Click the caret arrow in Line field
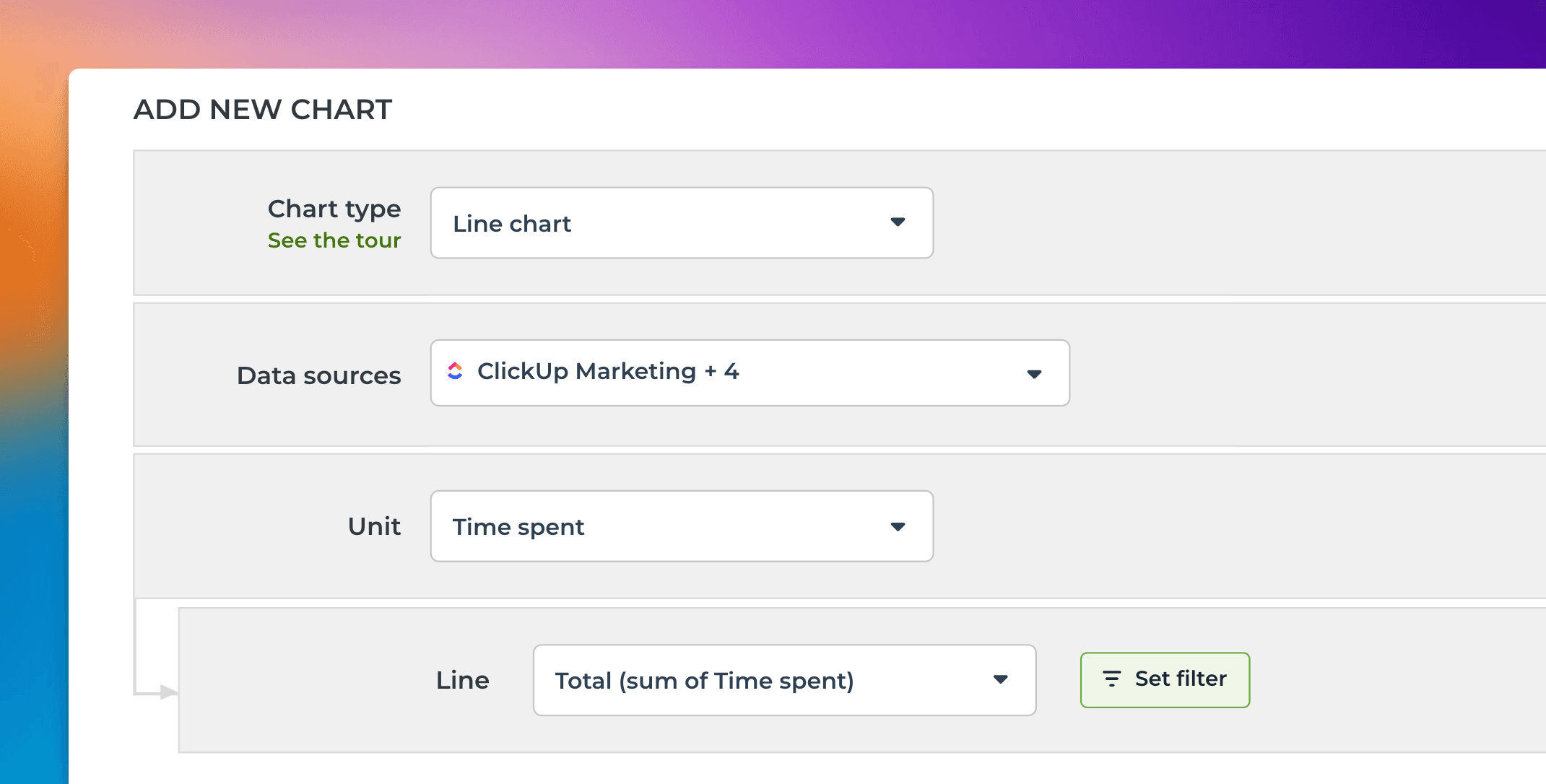This screenshot has width=1546, height=784. pyautogui.click(x=1000, y=679)
